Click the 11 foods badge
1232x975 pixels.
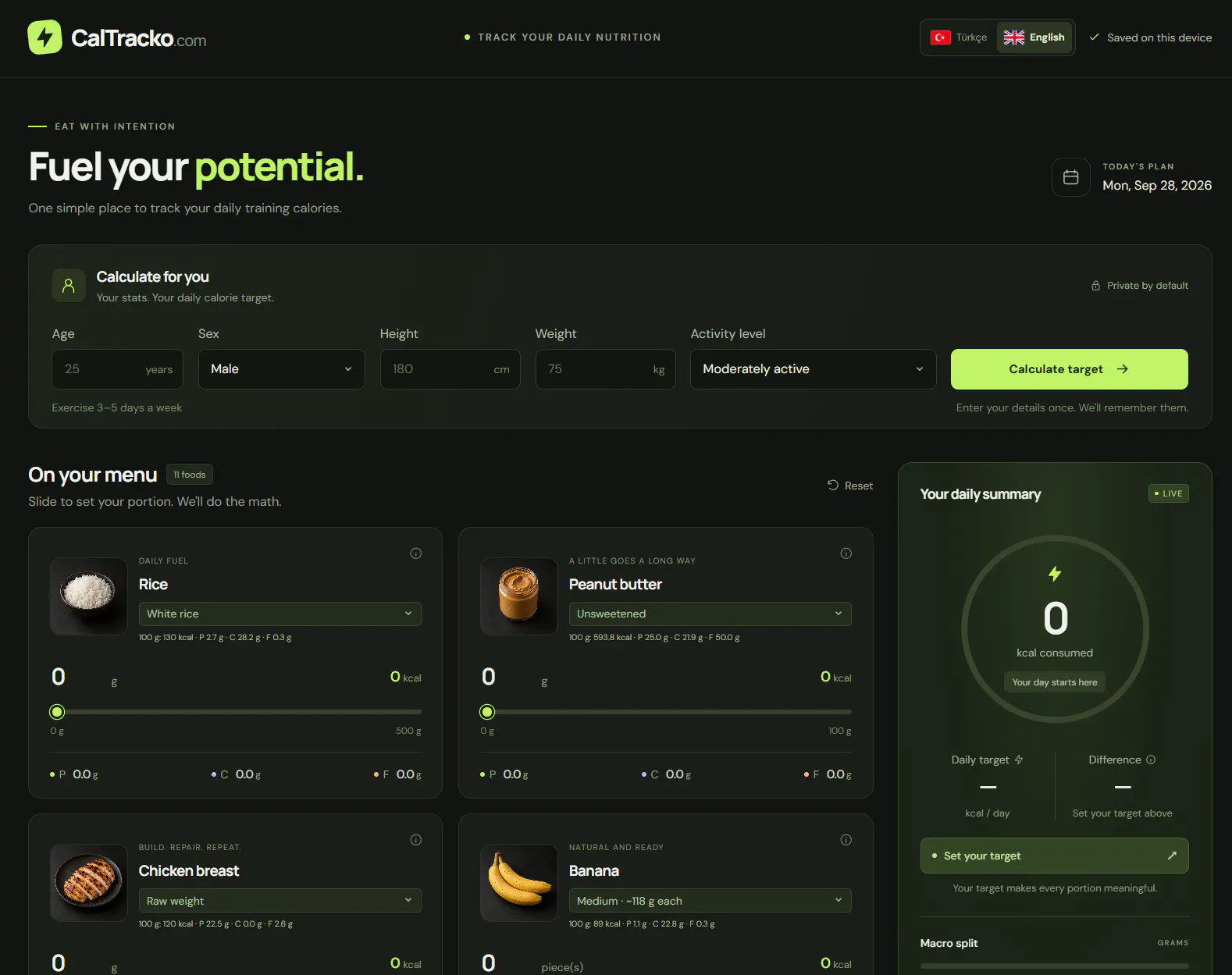tap(190, 475)
